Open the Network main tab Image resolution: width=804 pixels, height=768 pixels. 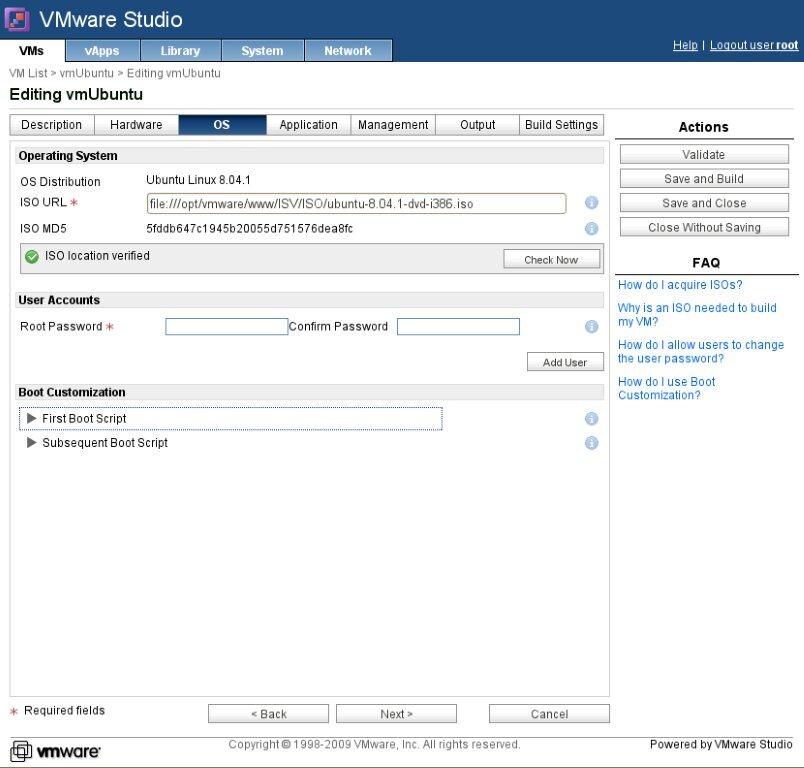(348, 51)
